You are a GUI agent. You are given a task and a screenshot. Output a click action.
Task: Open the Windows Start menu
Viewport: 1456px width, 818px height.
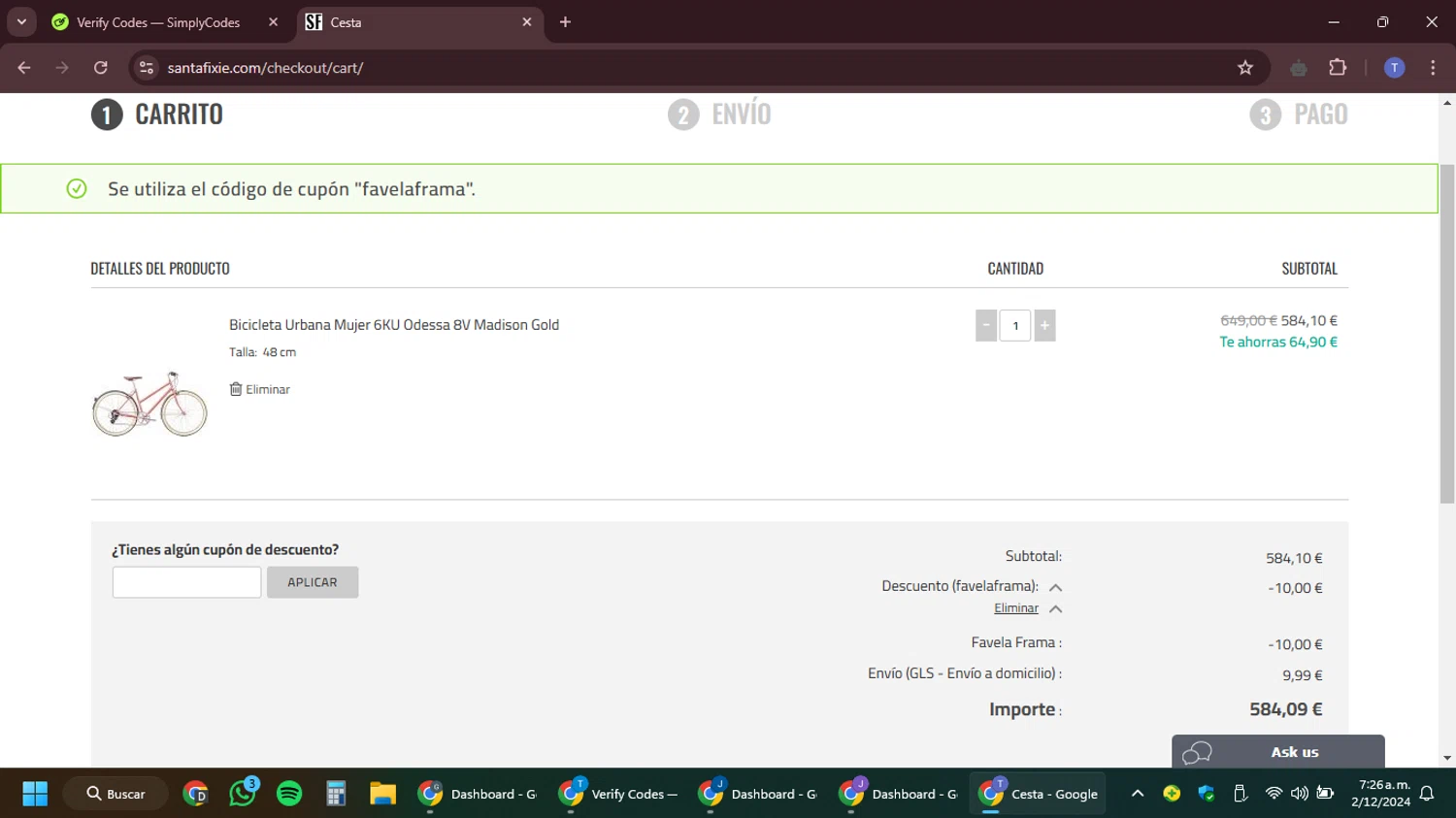pos(35,794)
